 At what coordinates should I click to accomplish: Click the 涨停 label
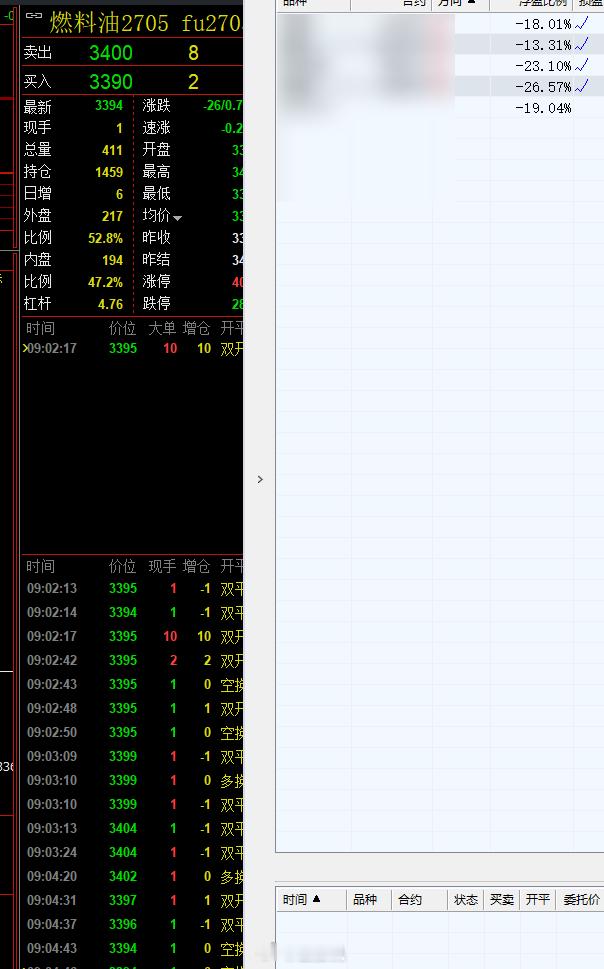pos(156,282)
